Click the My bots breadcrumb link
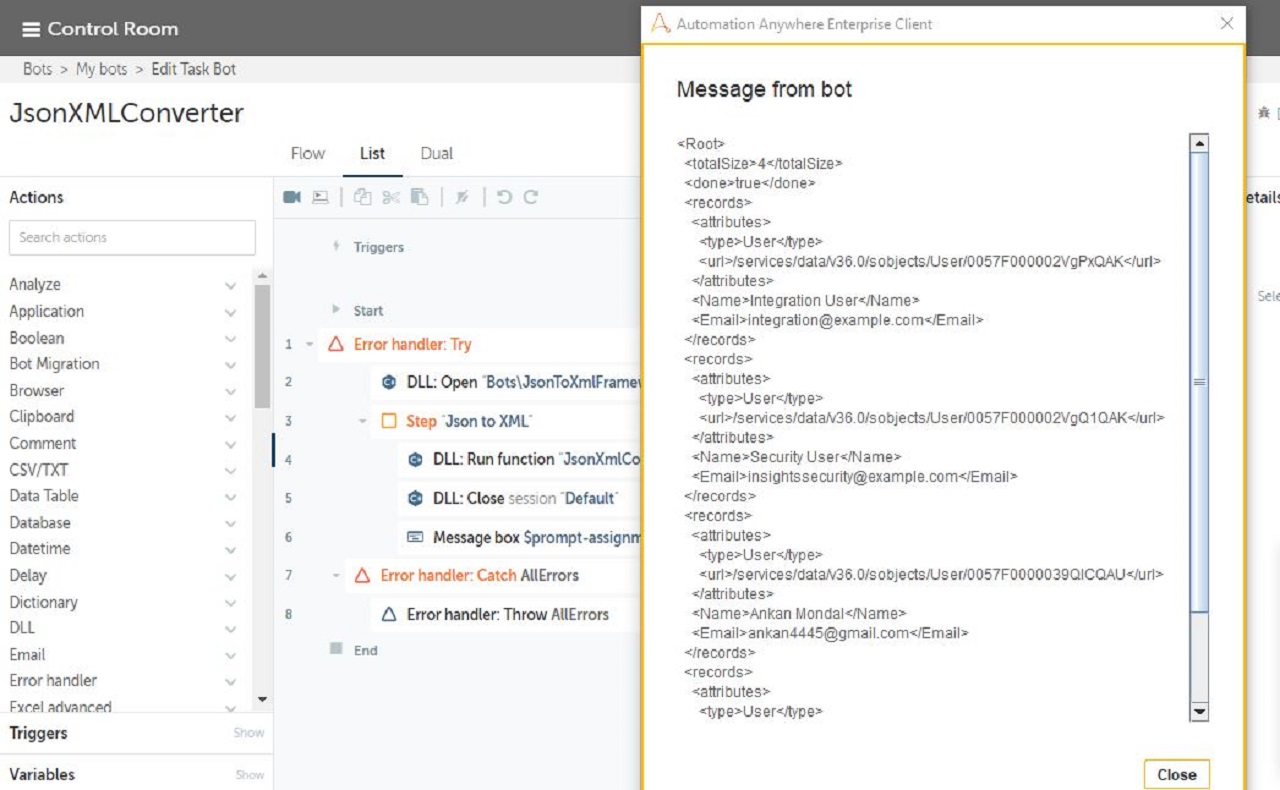Image resolution: width=1280 pixels, height=790 pixels. (102, 69)
